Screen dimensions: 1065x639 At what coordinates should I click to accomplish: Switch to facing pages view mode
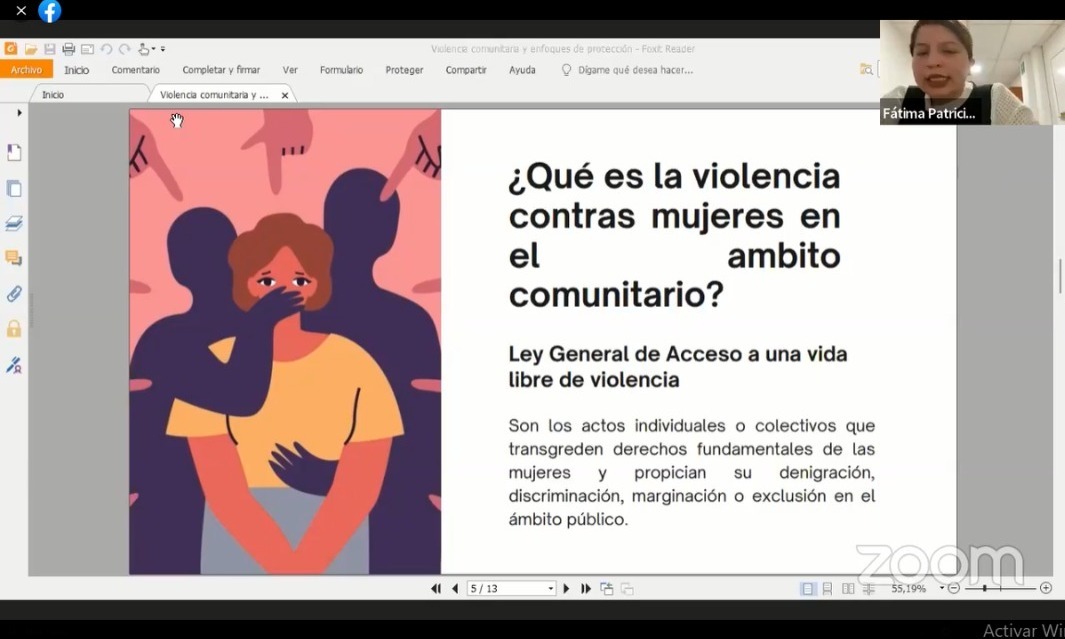[847, 588]
